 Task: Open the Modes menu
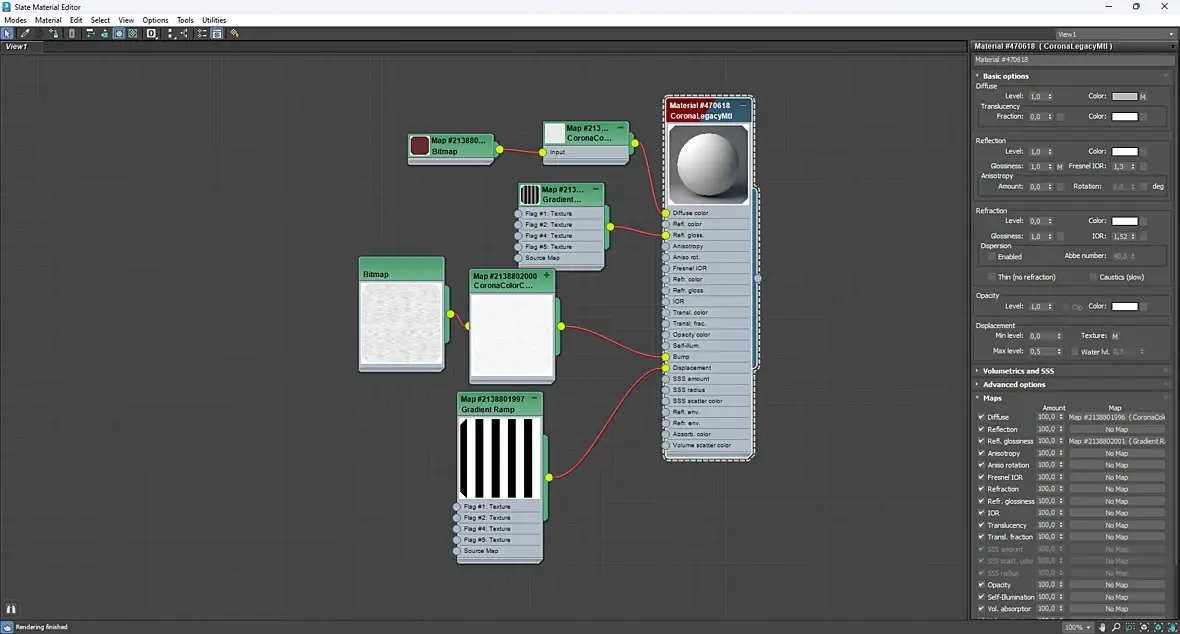click(15, 20)
